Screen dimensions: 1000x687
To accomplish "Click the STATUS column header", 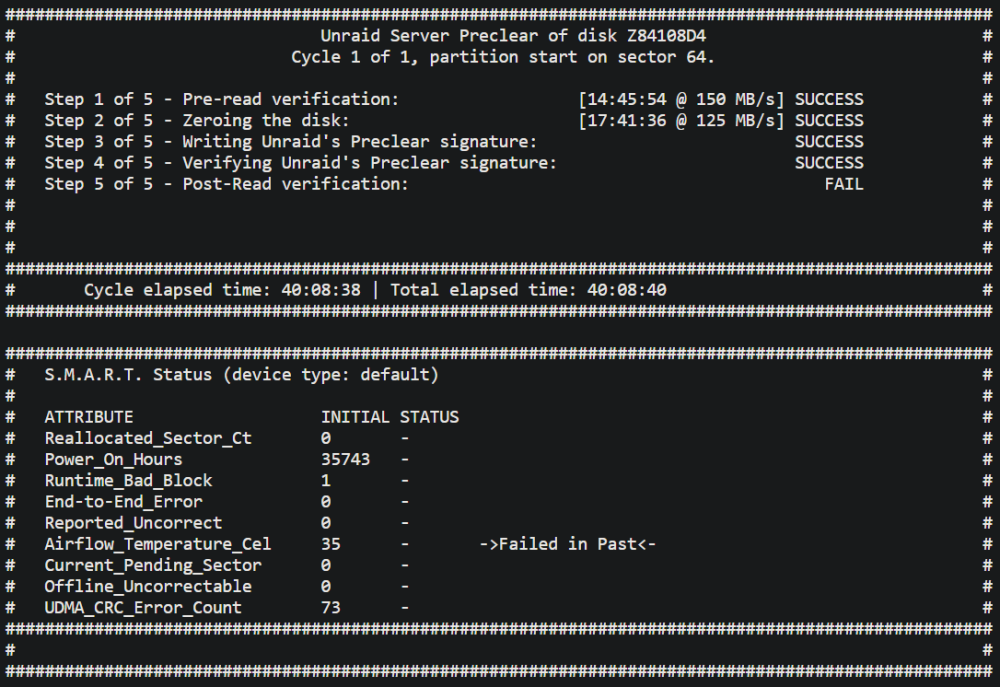I will pos(429,417).
